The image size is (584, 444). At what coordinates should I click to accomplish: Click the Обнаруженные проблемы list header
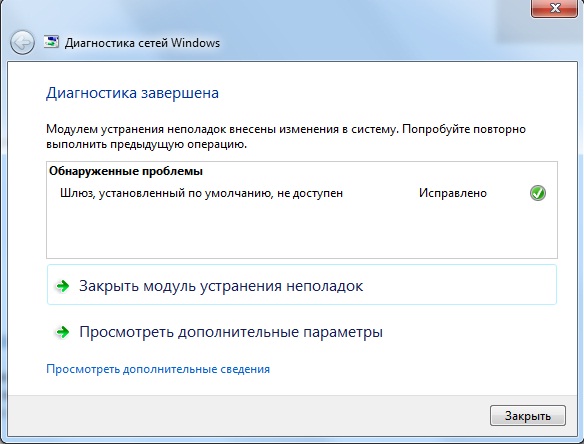click(126, 171)
